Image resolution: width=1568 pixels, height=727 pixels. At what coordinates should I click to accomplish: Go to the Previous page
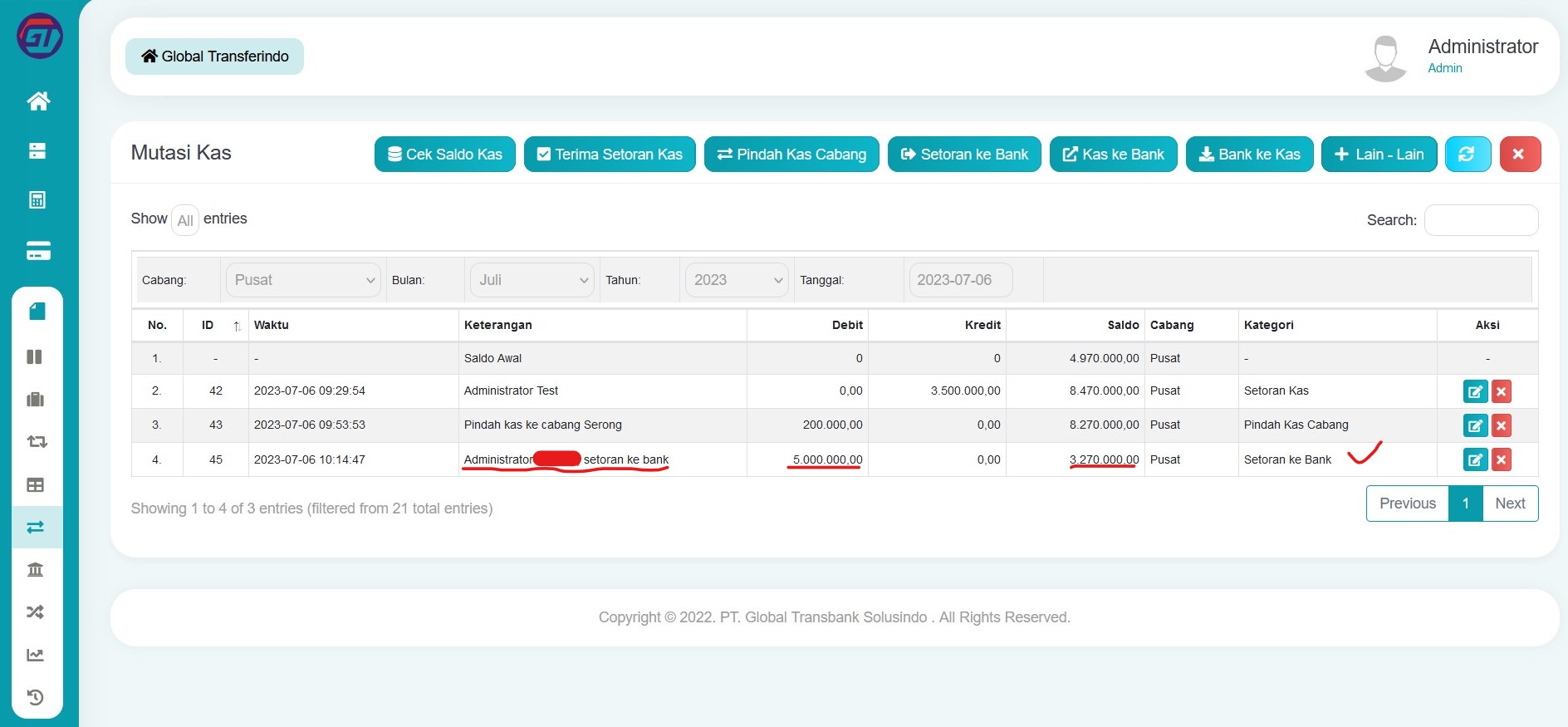(1408, 503)
